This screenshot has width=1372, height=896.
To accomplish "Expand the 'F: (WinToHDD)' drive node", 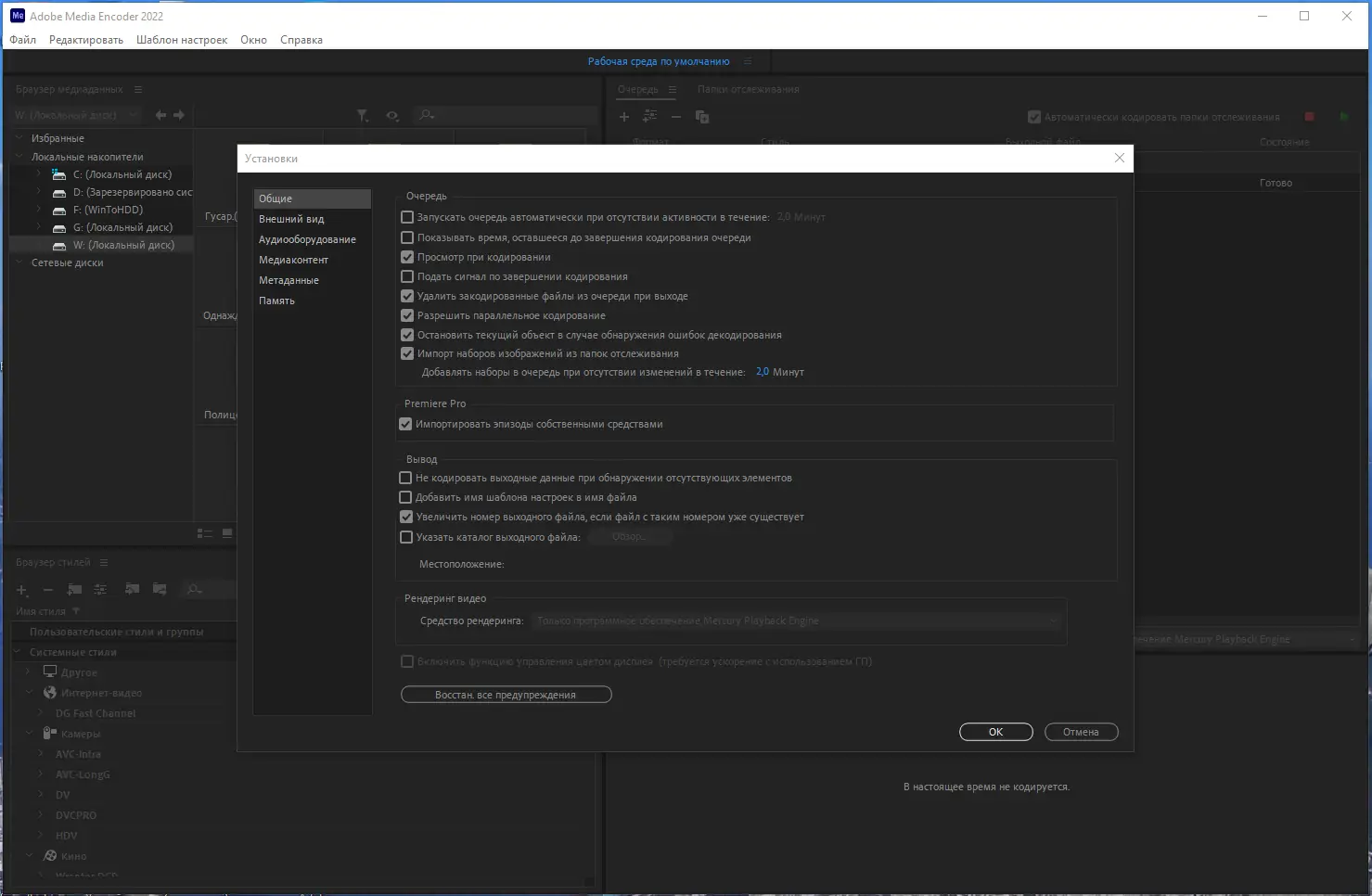I will tap(39, 210).
